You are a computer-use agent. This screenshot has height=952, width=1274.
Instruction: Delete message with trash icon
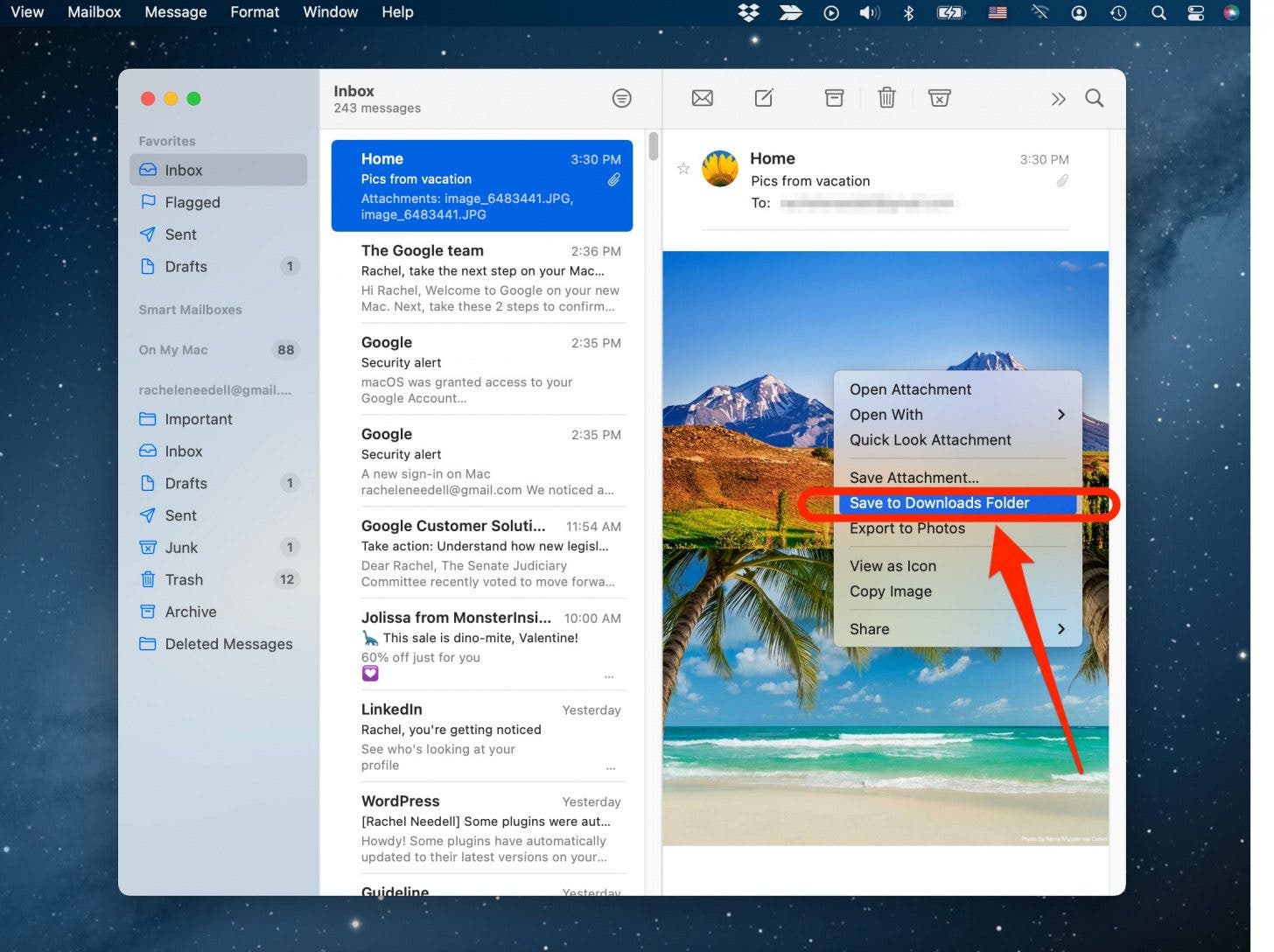pos(886,98)
